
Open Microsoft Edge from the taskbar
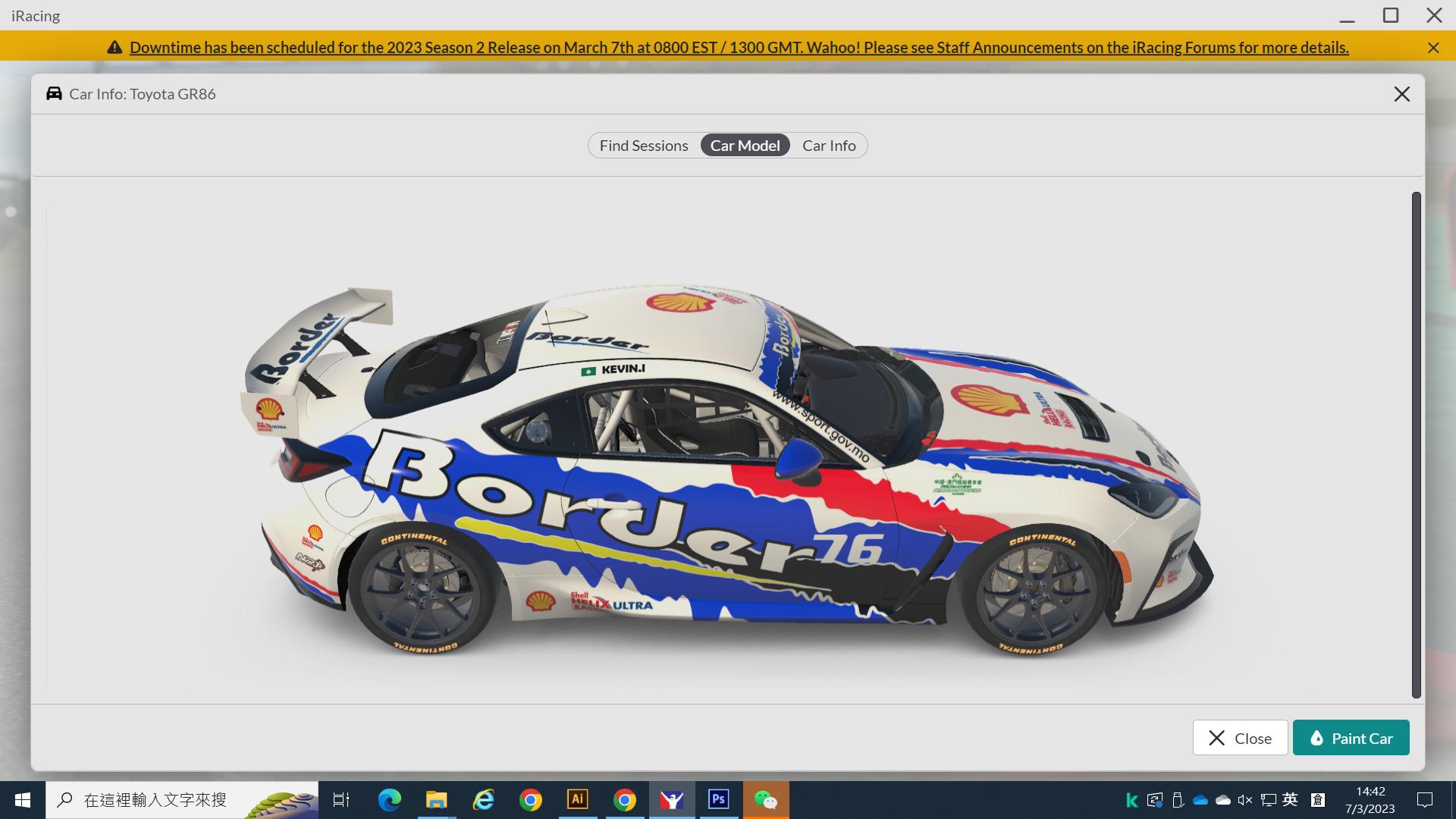pyautogui.click(x=390, y=799)
